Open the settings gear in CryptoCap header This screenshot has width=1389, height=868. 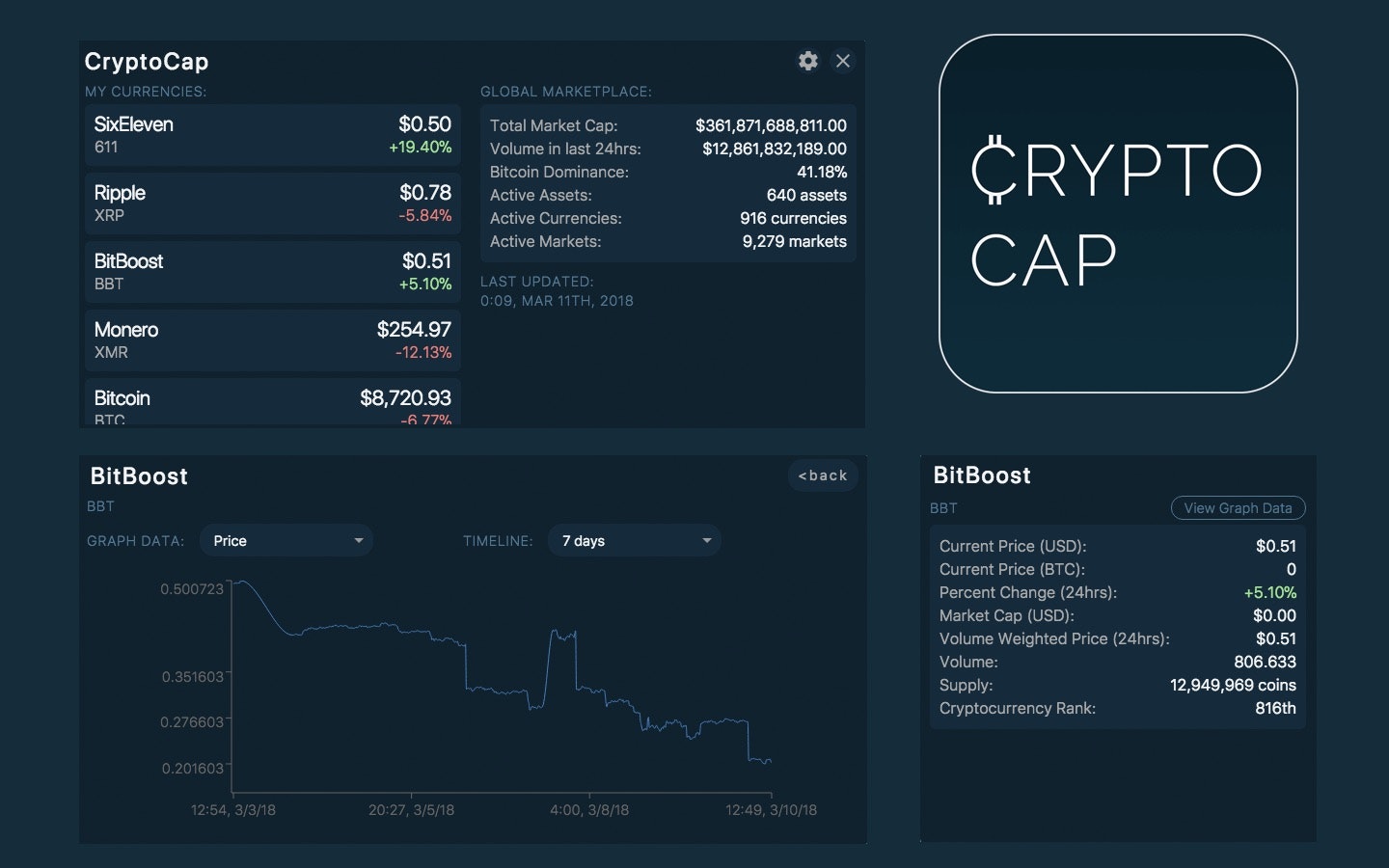pos(807,61)
